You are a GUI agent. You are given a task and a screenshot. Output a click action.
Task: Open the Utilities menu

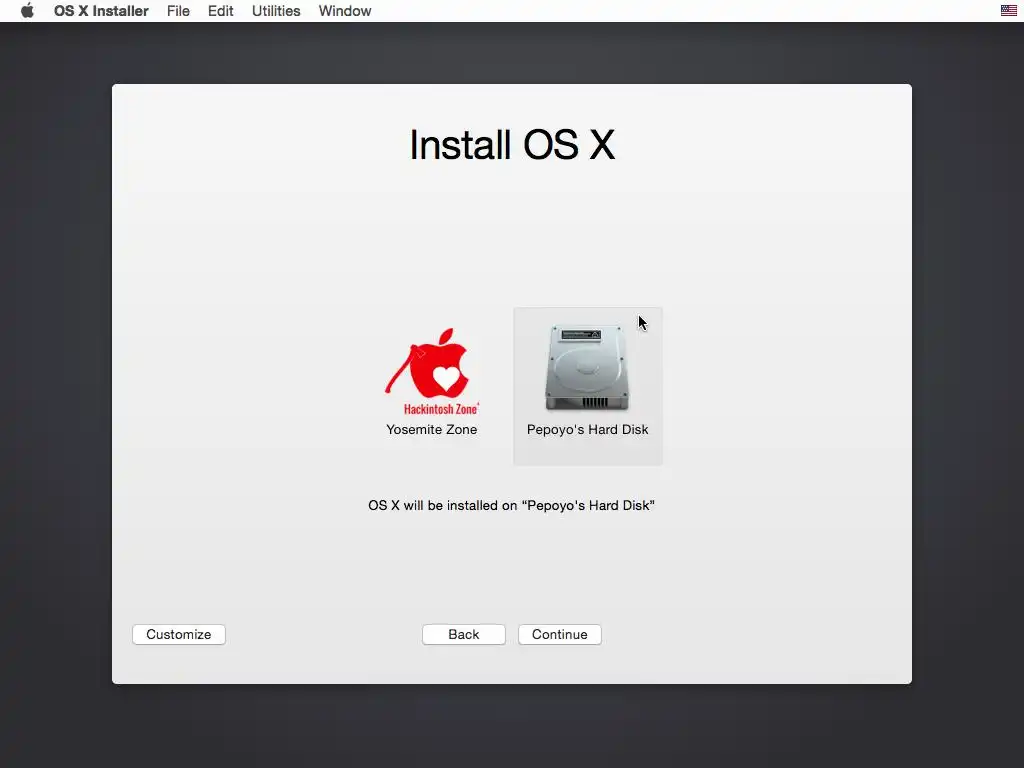click(x=276, y=11)
